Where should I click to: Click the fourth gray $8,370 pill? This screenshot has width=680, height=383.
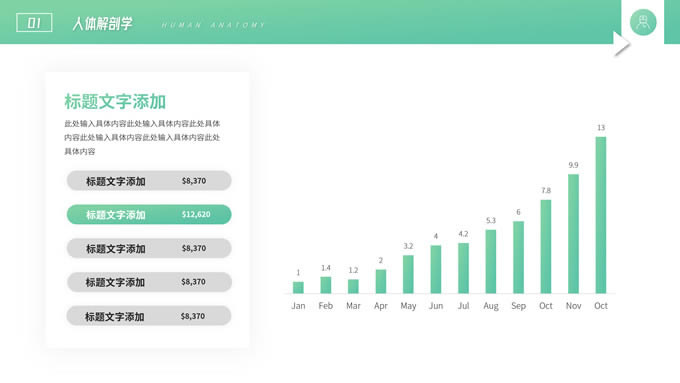[x=149, y=282]
